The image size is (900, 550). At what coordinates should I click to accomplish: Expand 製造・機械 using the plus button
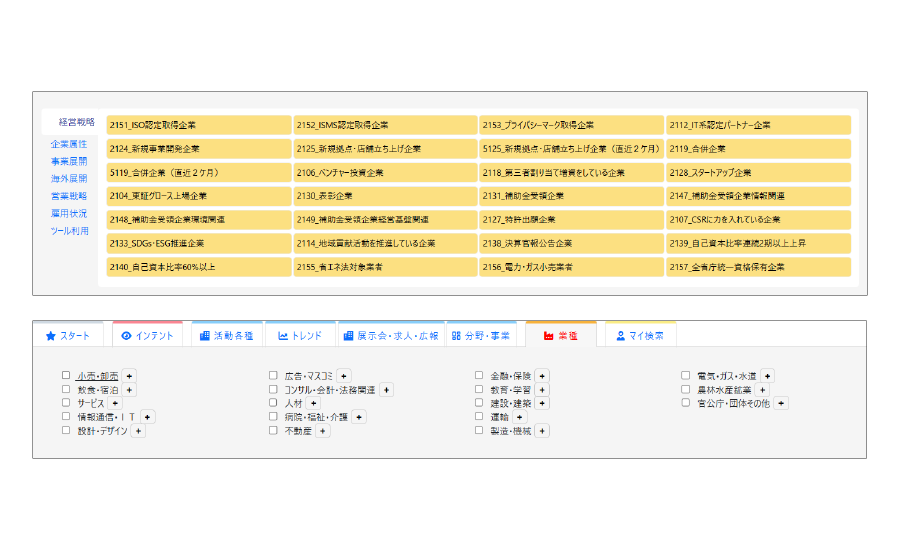click(542, 431)
